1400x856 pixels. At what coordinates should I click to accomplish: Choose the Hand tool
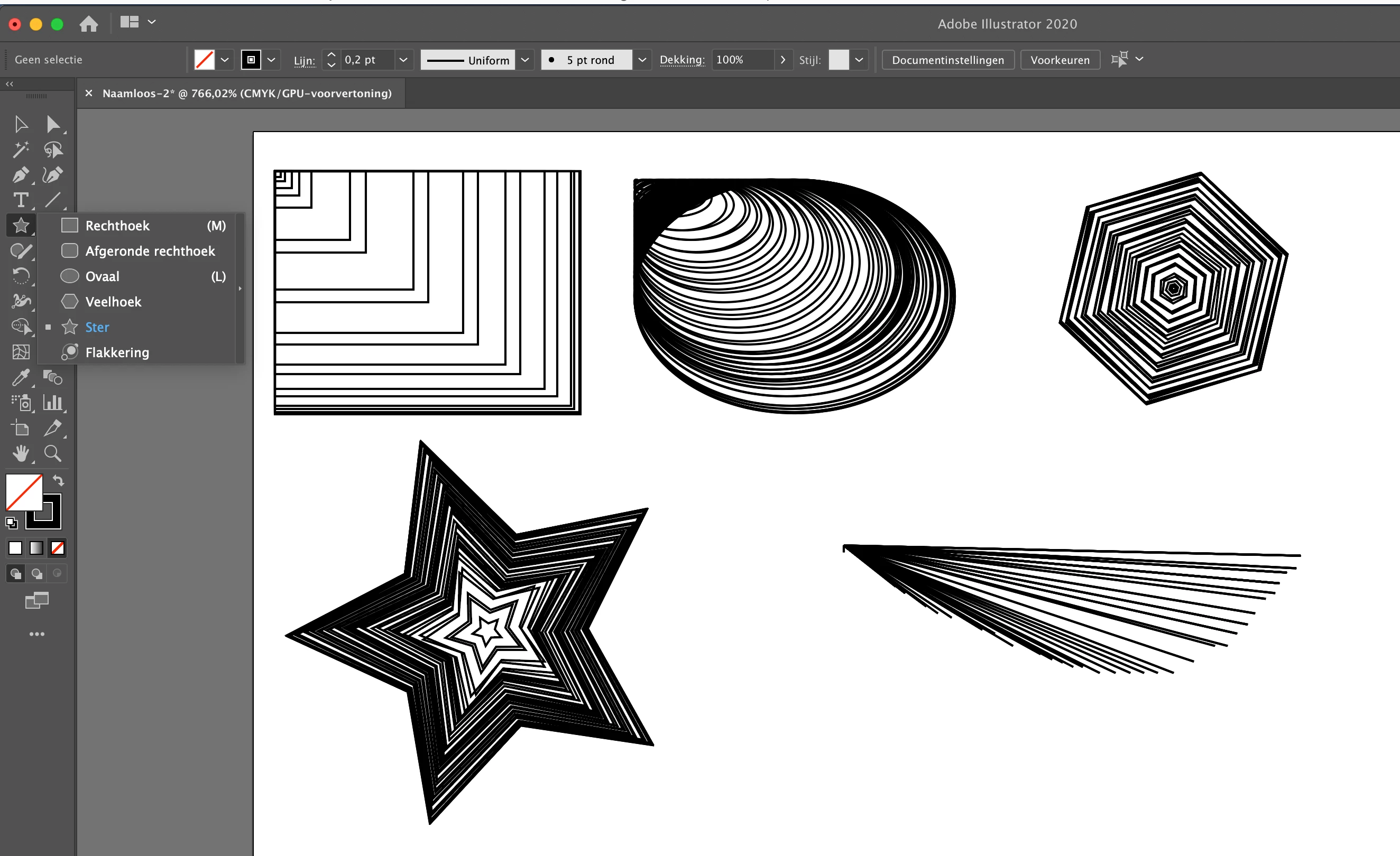click(x=21, y=453)
